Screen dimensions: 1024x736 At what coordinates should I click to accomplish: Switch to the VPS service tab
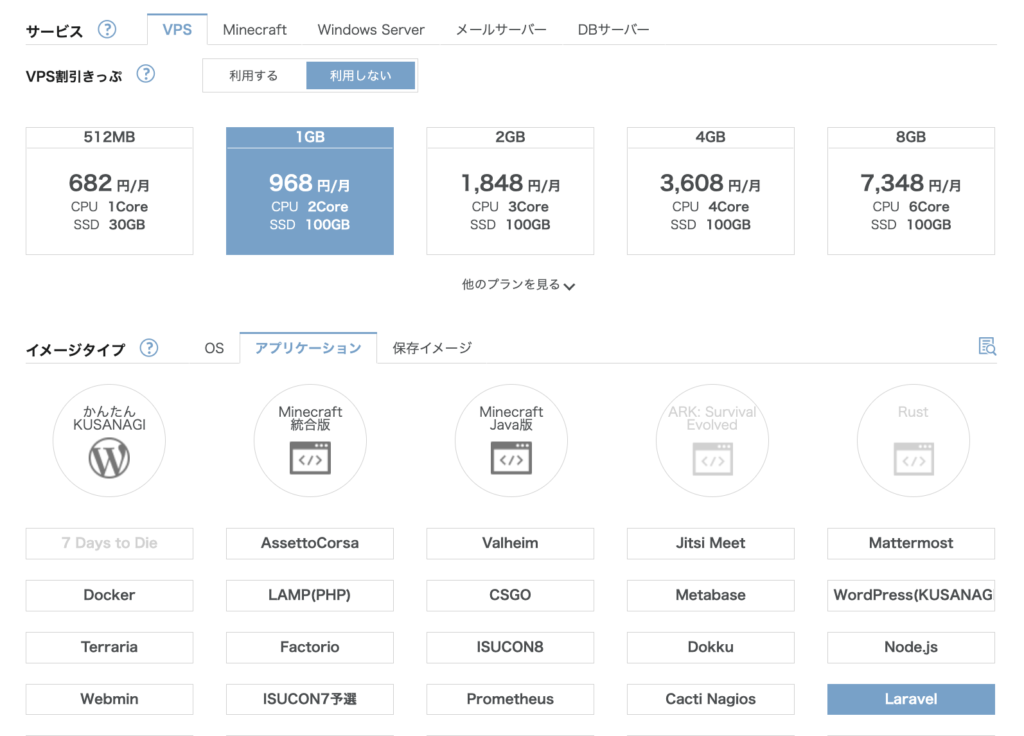177,29
